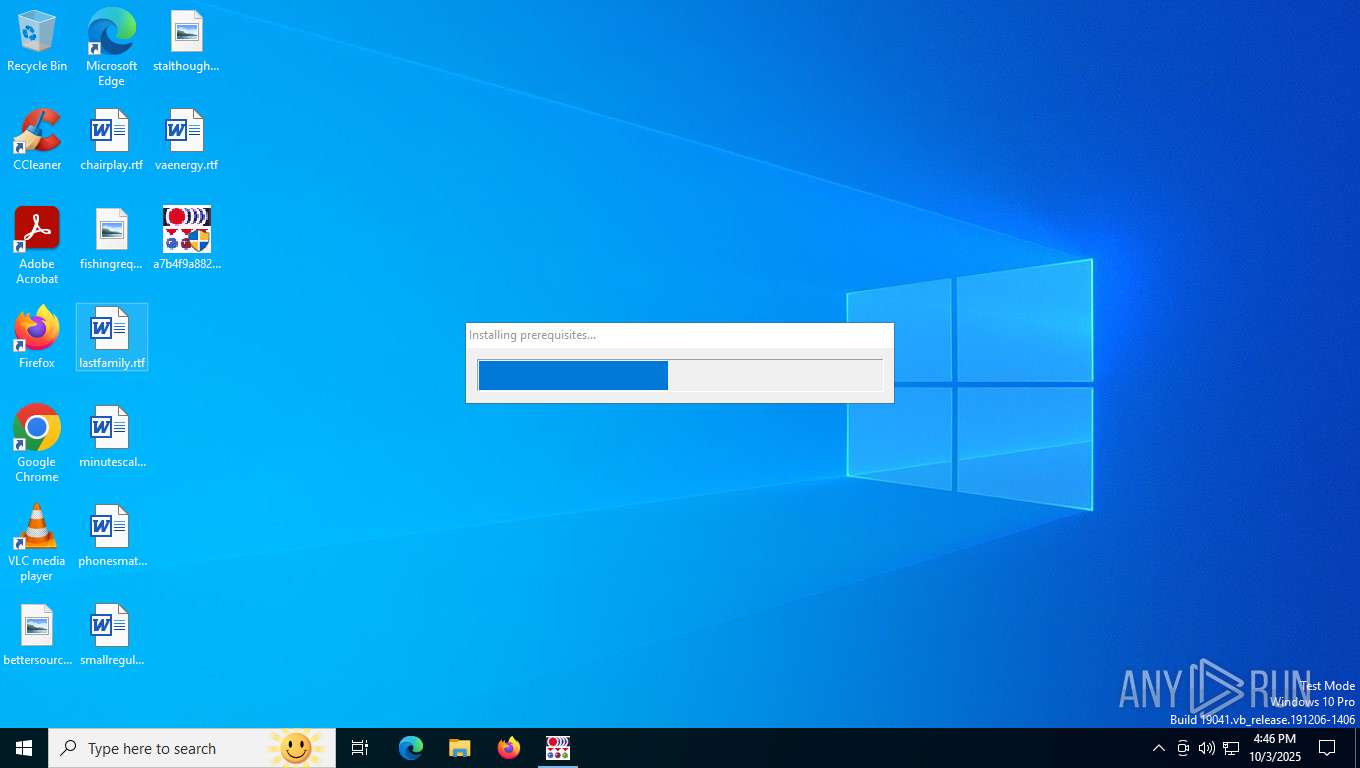Viewport: 1360px width, 768px height.
Task: Select the smallregul document icon
Action: pyautogui.click(x=111, y=636)
